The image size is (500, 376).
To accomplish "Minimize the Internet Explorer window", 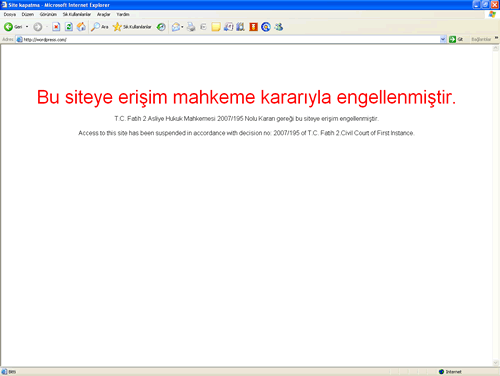I will click(x=476, y=5).
